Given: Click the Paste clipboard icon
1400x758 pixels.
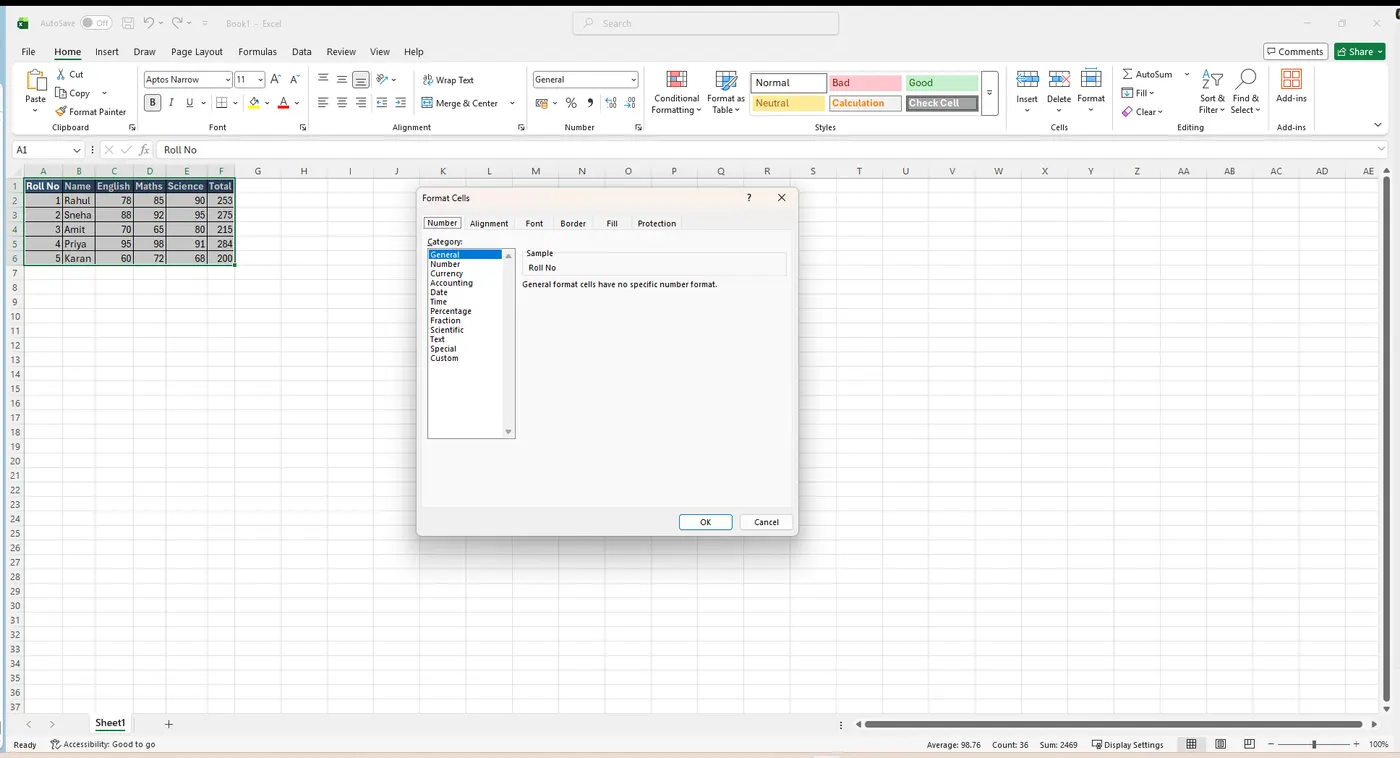Looking at the screenshot, I should pos(36,82).
